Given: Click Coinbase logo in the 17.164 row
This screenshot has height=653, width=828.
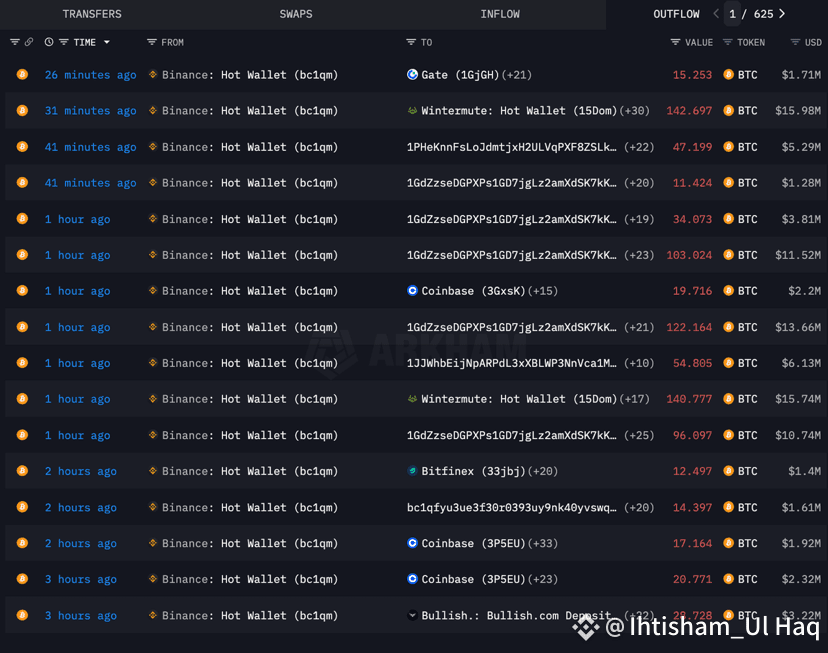Looking at the screenshot, I should tap(412, 543).
